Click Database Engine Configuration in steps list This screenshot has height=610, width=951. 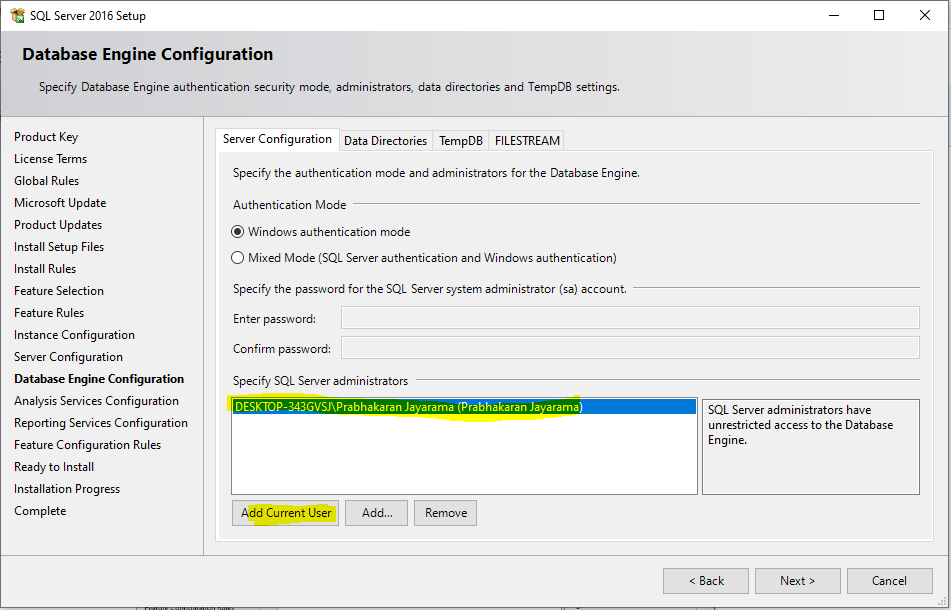pyautogui.click(x=99, y=379)
